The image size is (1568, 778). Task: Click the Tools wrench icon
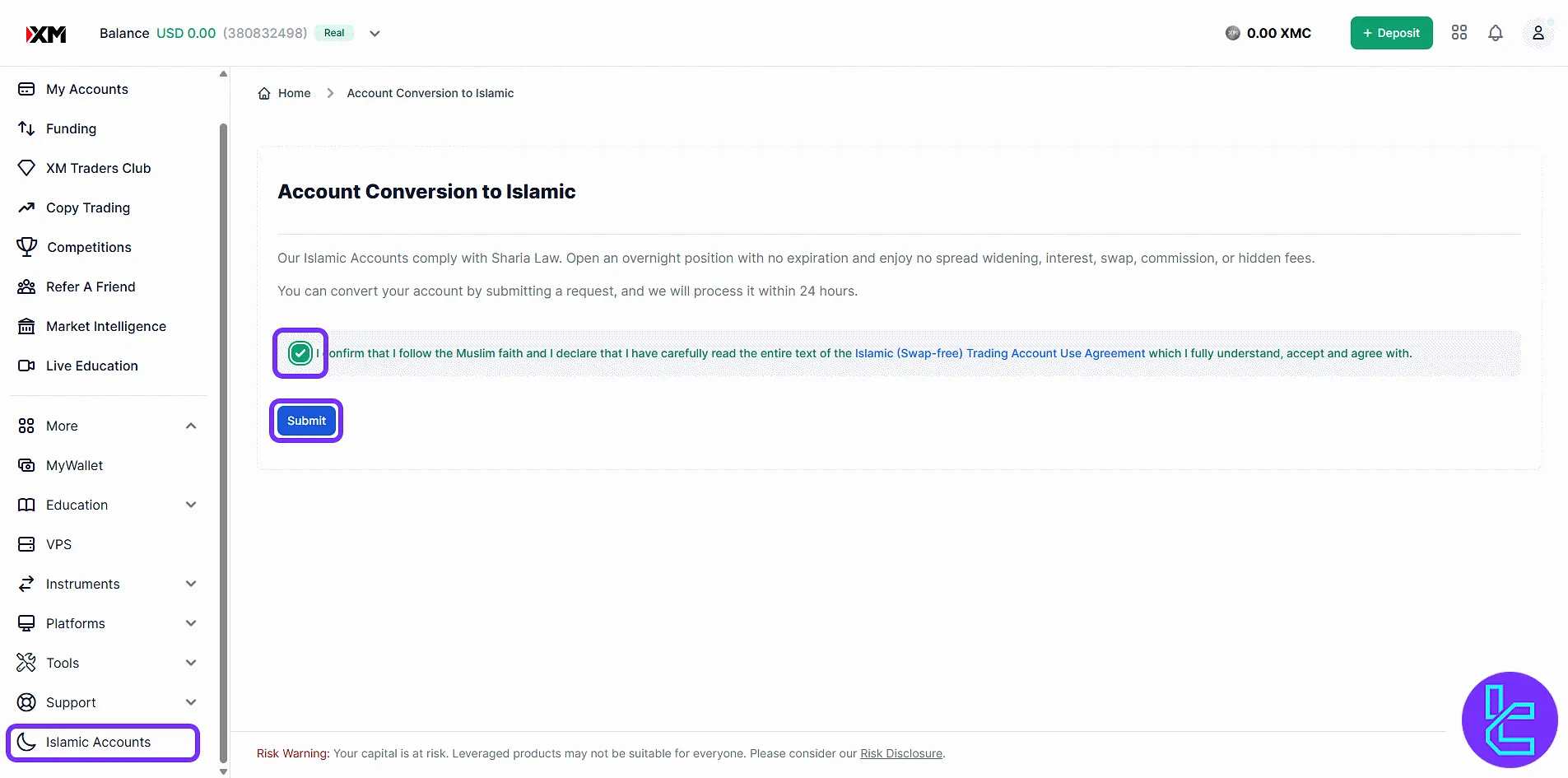click(x=26, y=663)
